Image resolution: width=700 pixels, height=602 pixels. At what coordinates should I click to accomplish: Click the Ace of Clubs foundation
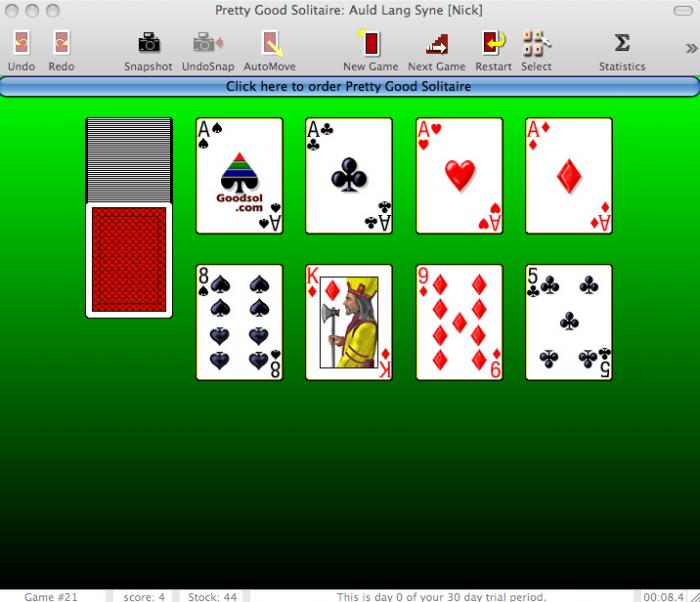tap(349, 176)
